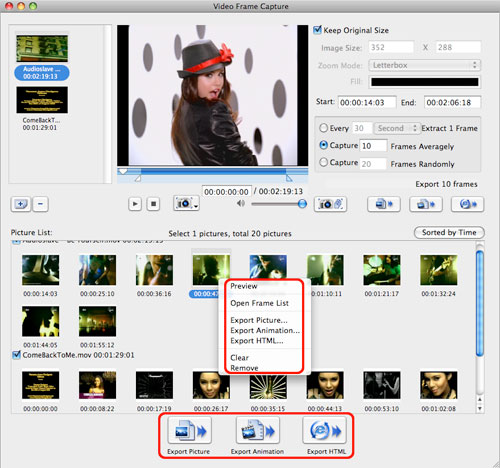This screenshot has height=468, width=500.
Task: Select the frame thumbnail at 00:00:17:19
Action: click(154, 385)
